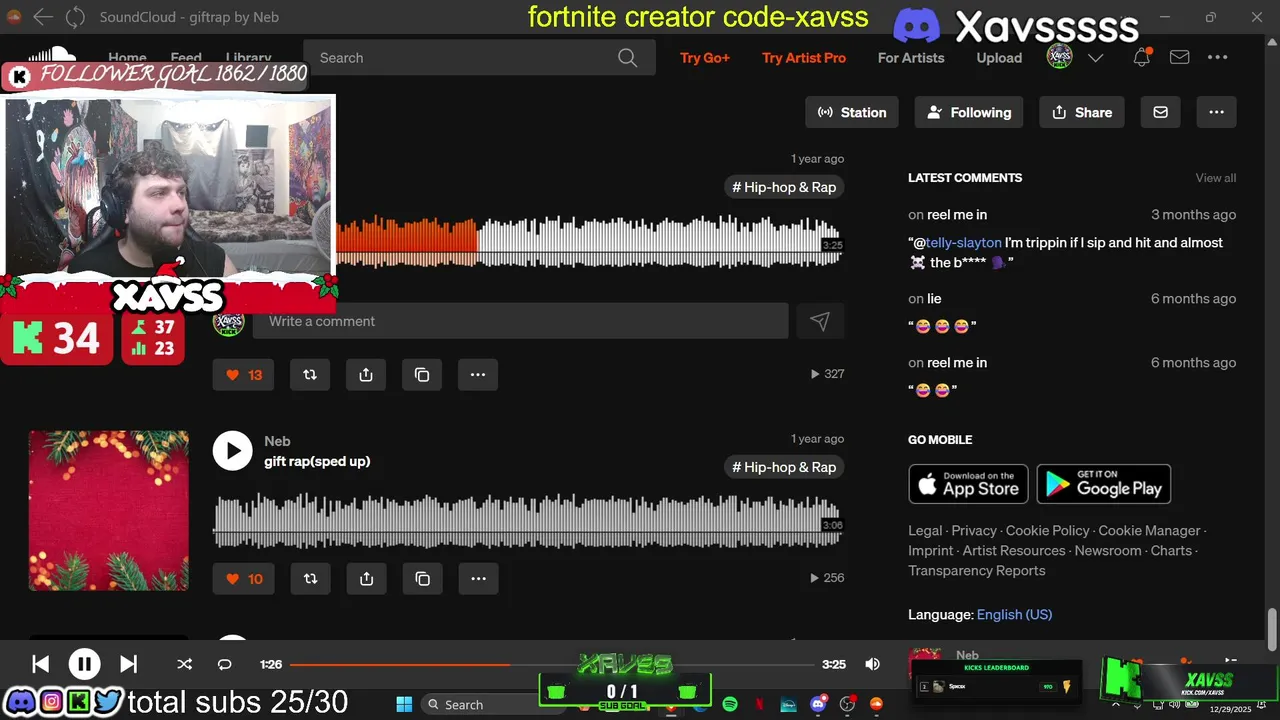This screenshot has height=720, width=1280.
Task: Filter by first track's Hip-hop & Rap tag
Action: (784, 187)
